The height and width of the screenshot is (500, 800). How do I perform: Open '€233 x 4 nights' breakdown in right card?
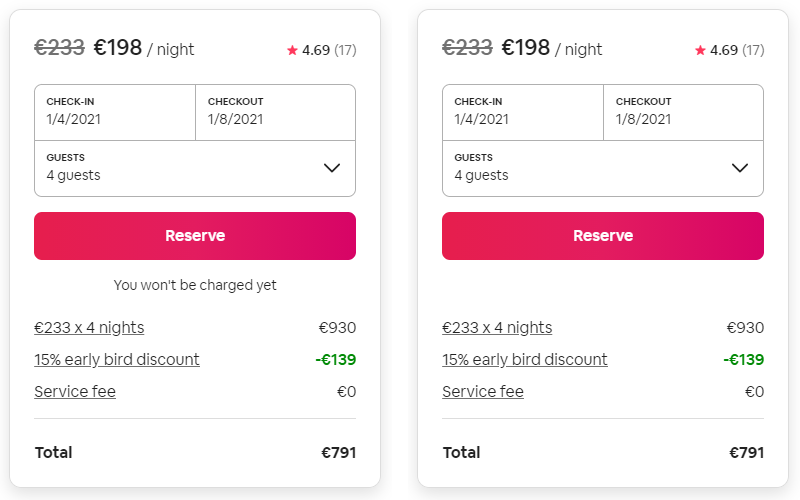[497, 327]
